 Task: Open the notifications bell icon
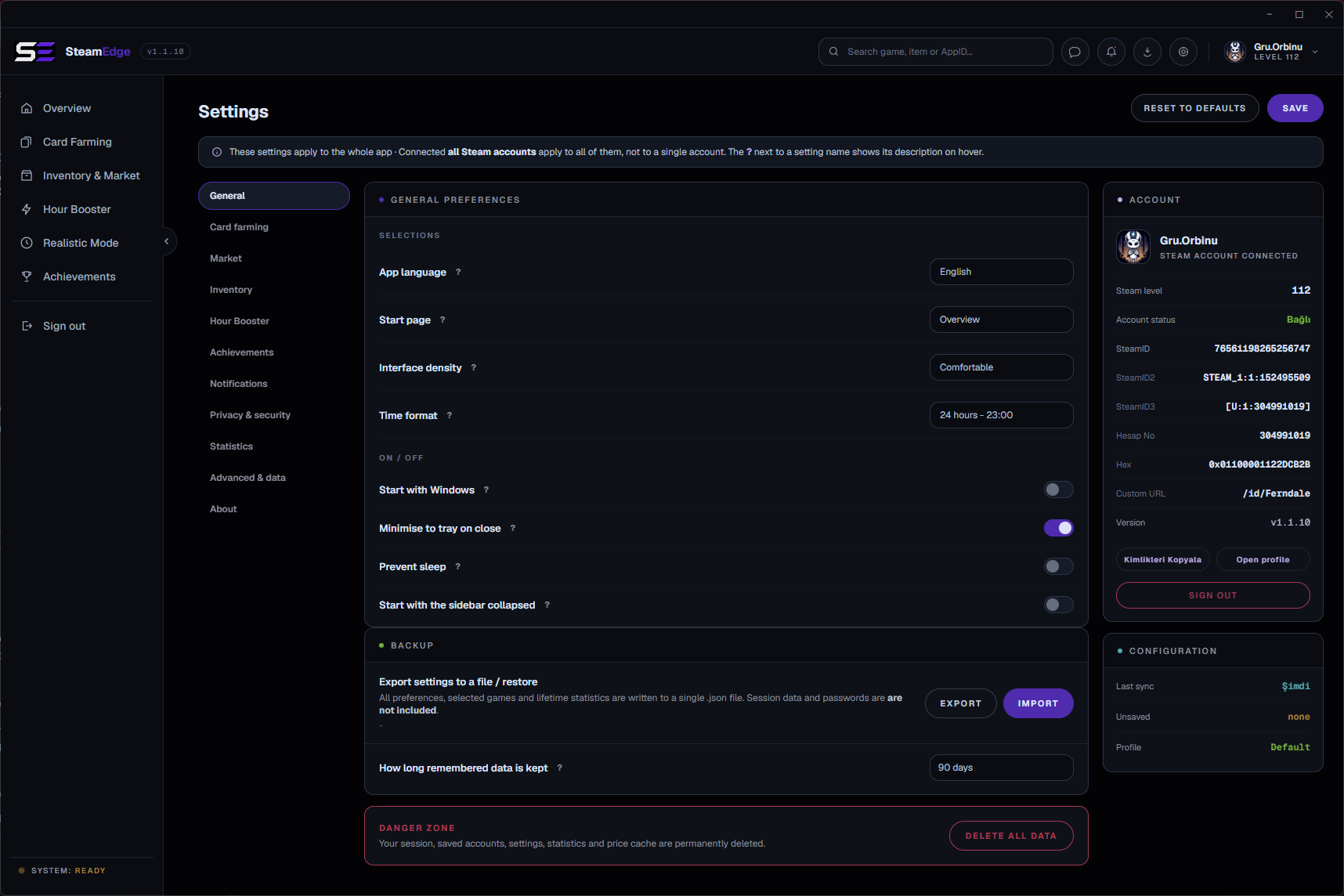point(1111,52)
